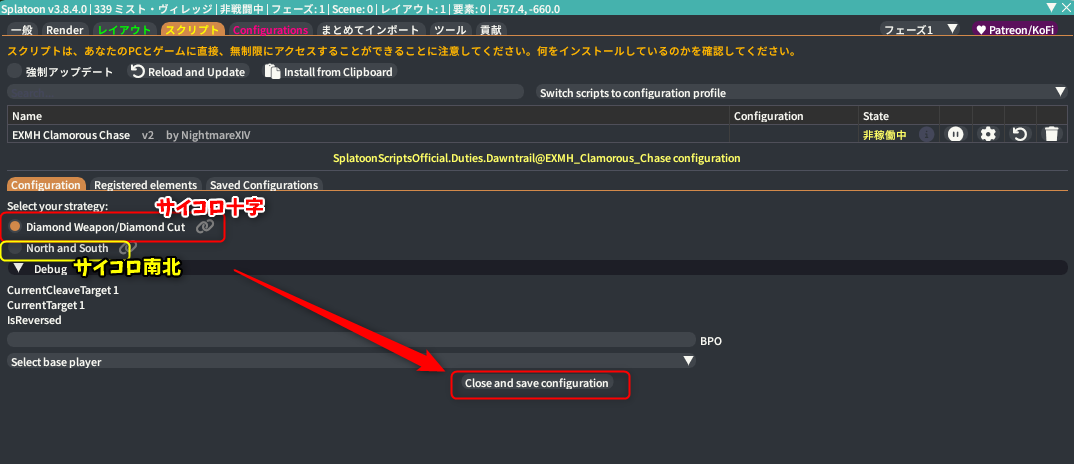The height and width of the screenshot is (464, 1074).
Task: Delete the script using the trash icon
Action: (x=1051, y=134)
